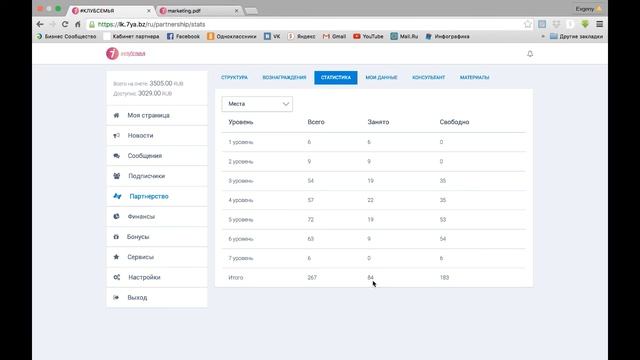The height and width of the screenshot is (360, 640).
Task: Open the Mail.Ru bookmark
Action: (x=404, y=36)
